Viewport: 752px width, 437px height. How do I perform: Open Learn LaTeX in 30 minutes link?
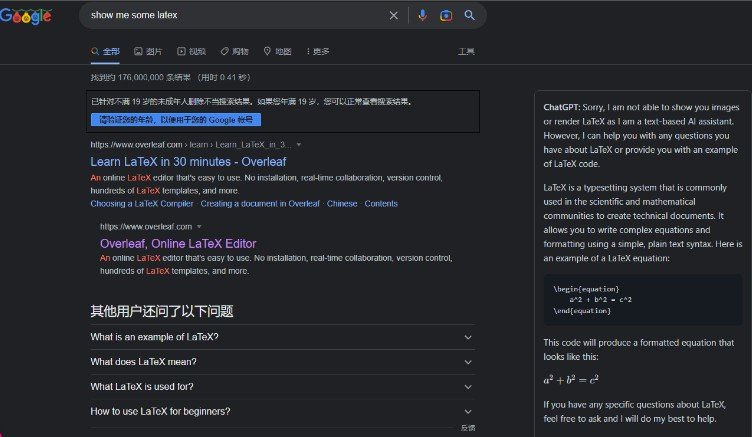(188, 162)
